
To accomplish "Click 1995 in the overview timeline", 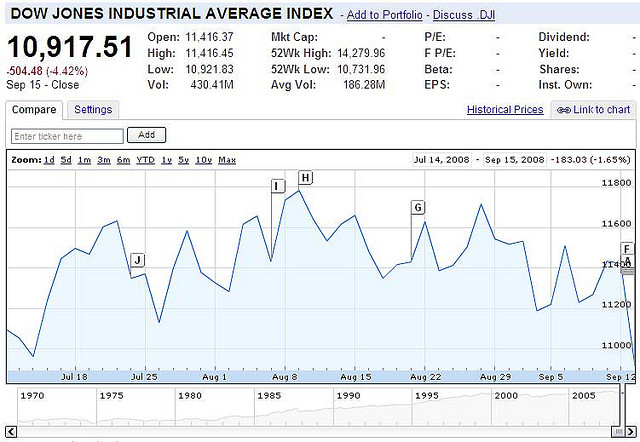I will [x=427, y=395].
